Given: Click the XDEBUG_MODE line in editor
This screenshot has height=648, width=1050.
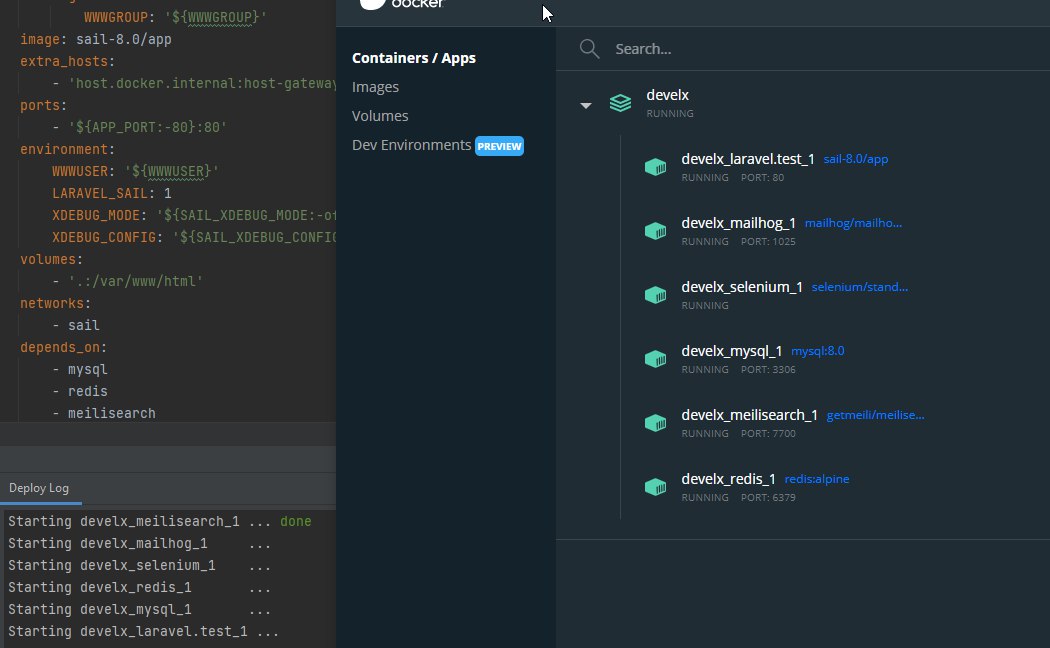Looking at the screenshot, I should click(x=194, y=216).
